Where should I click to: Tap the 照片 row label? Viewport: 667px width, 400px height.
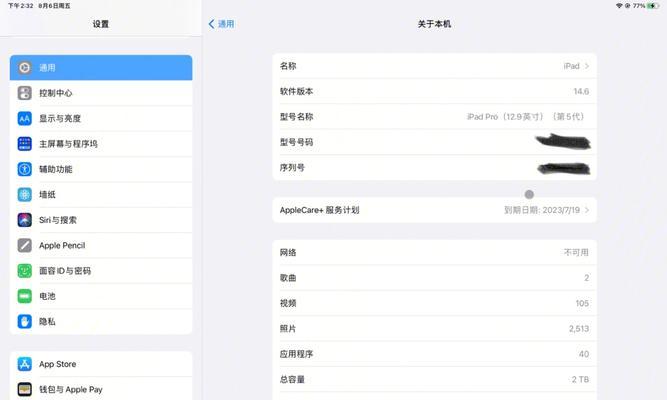288,329
